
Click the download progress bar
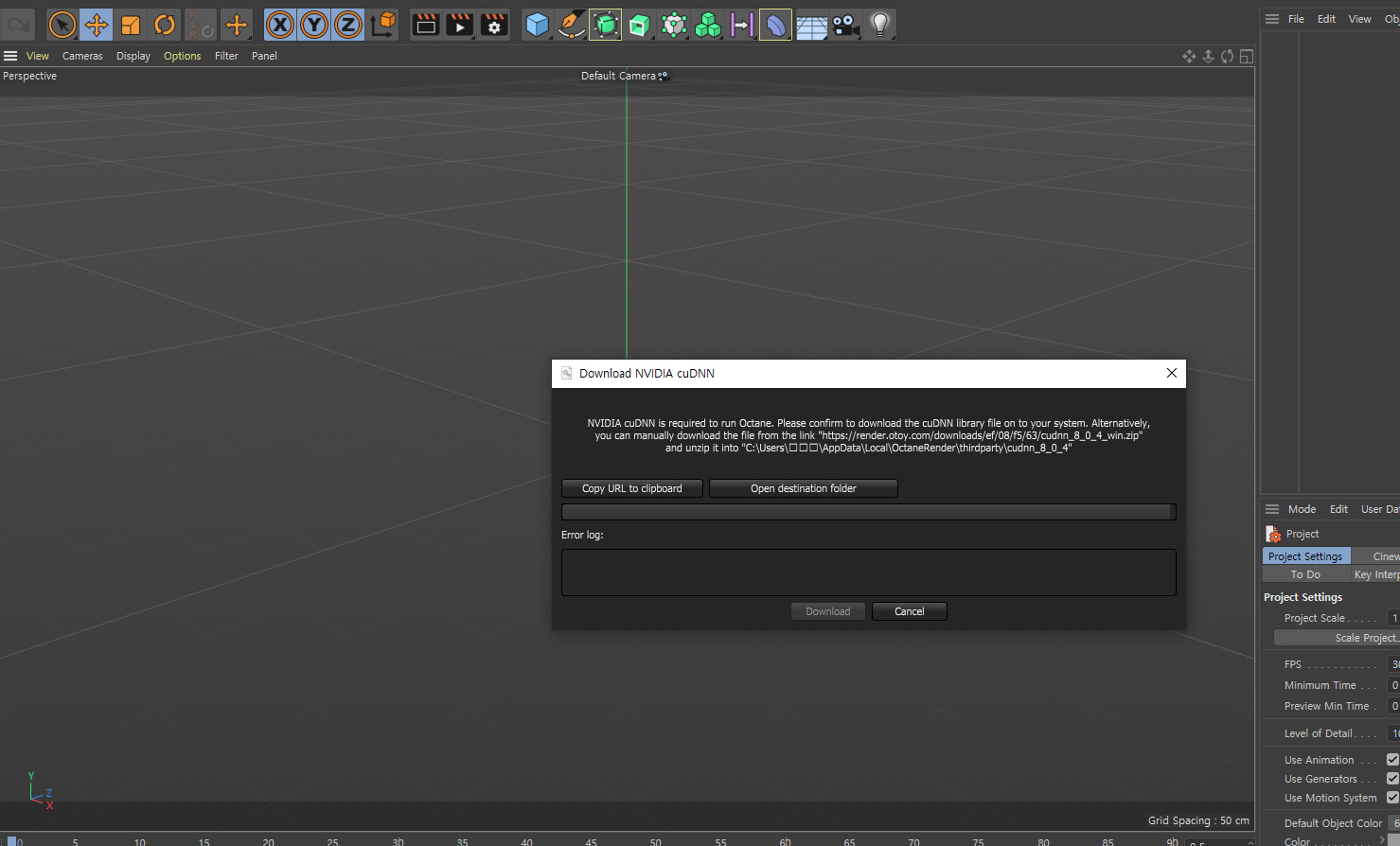pyautogui.click(x=869, y=512)
